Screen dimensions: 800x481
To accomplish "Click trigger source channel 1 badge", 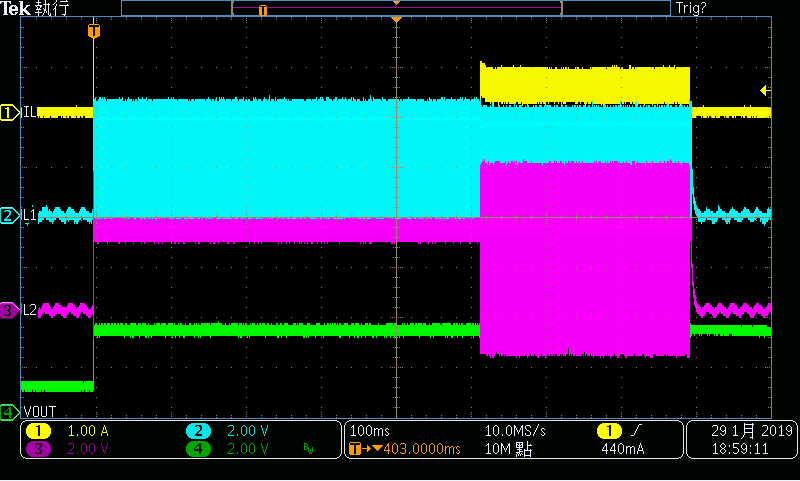I will coord(610,432).
